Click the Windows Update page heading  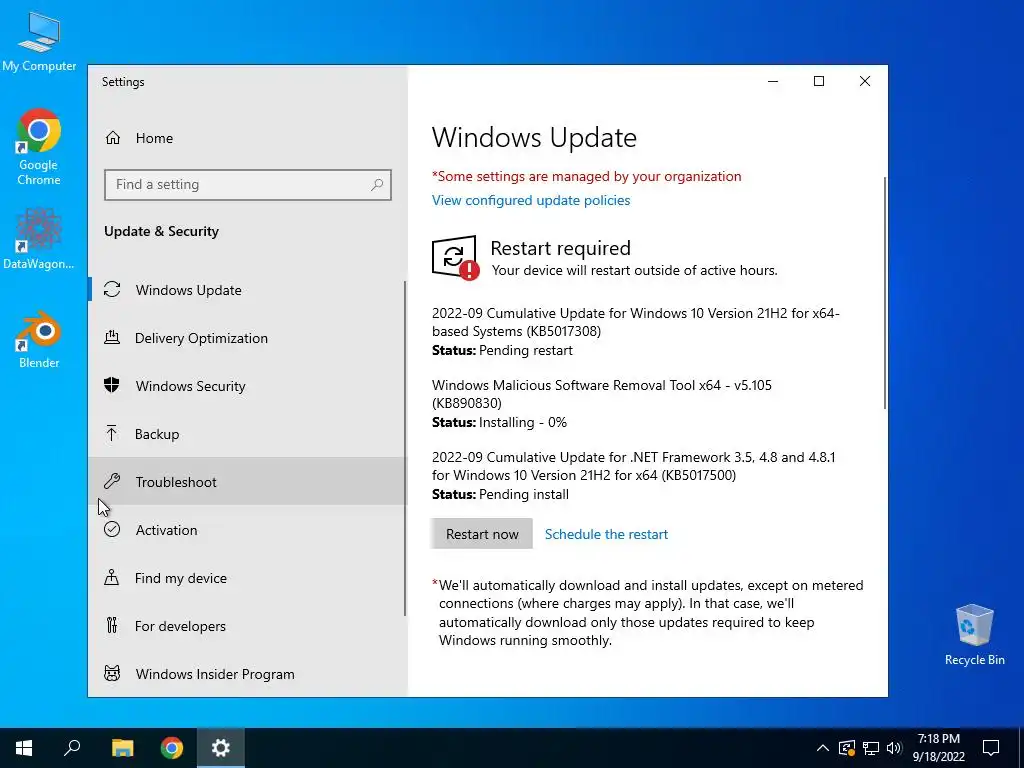coord(534,137)
